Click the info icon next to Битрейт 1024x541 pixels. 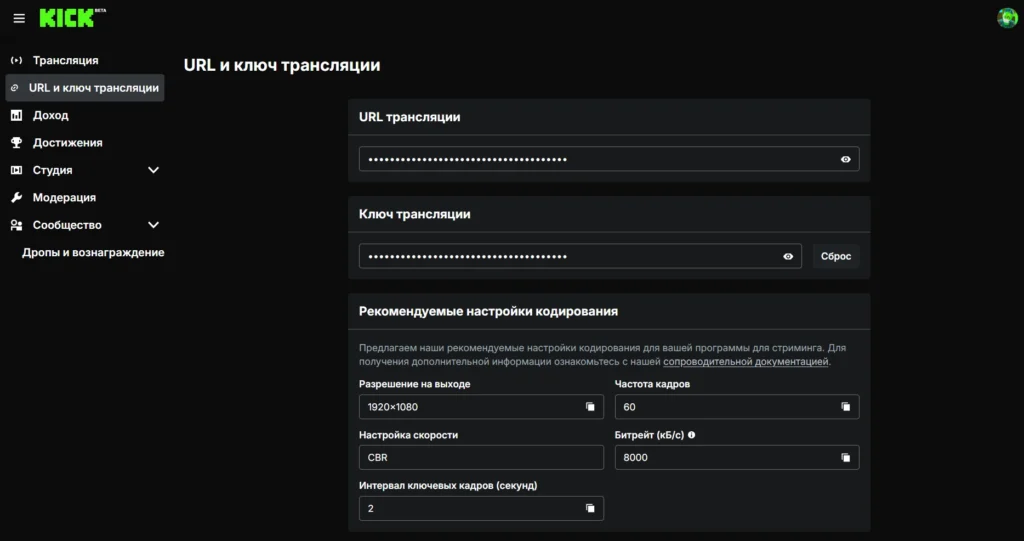[692, 434]
